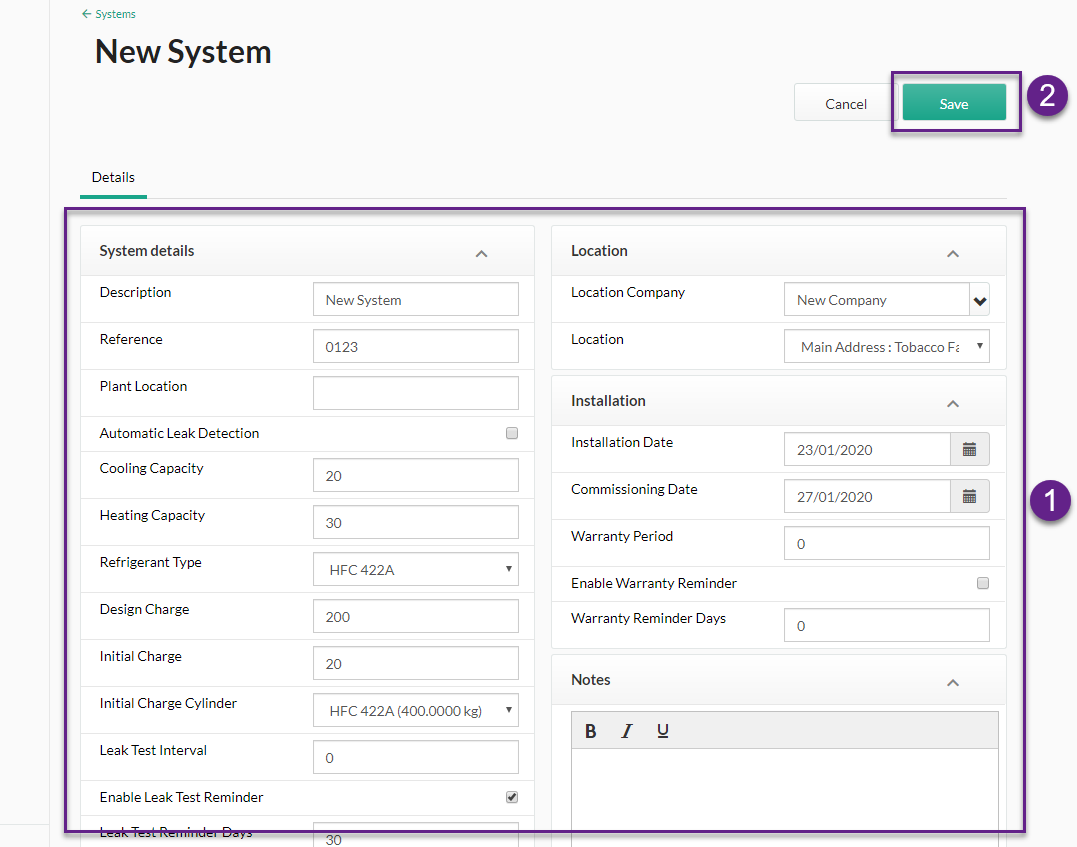
Task: Click the Installation Date text field
Action: [x=868, y=449]
